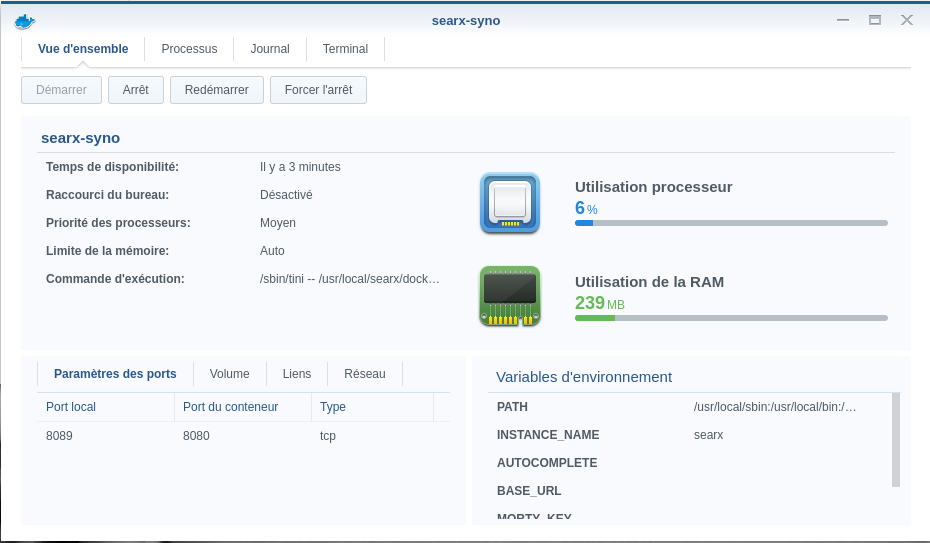Image resolution: width=930 pixels, height=543 pixels.
Task: Select the Vue d'ensemble tab
Action: pyautogui.click(x=83, y=49)
